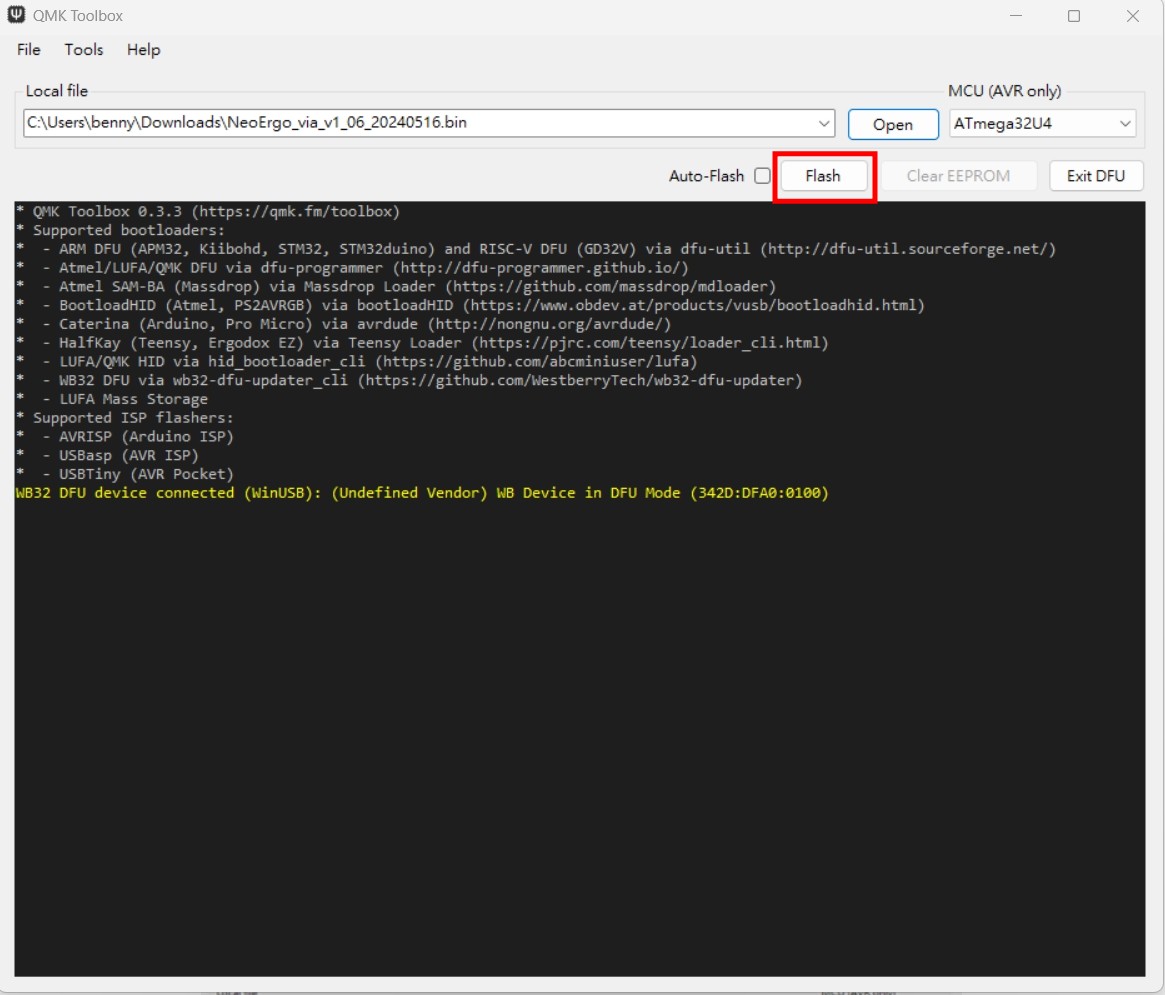Click the 'Supported bootloaders:' log line
This screenshot has height=995, width=1165.
tap(120, 230)
